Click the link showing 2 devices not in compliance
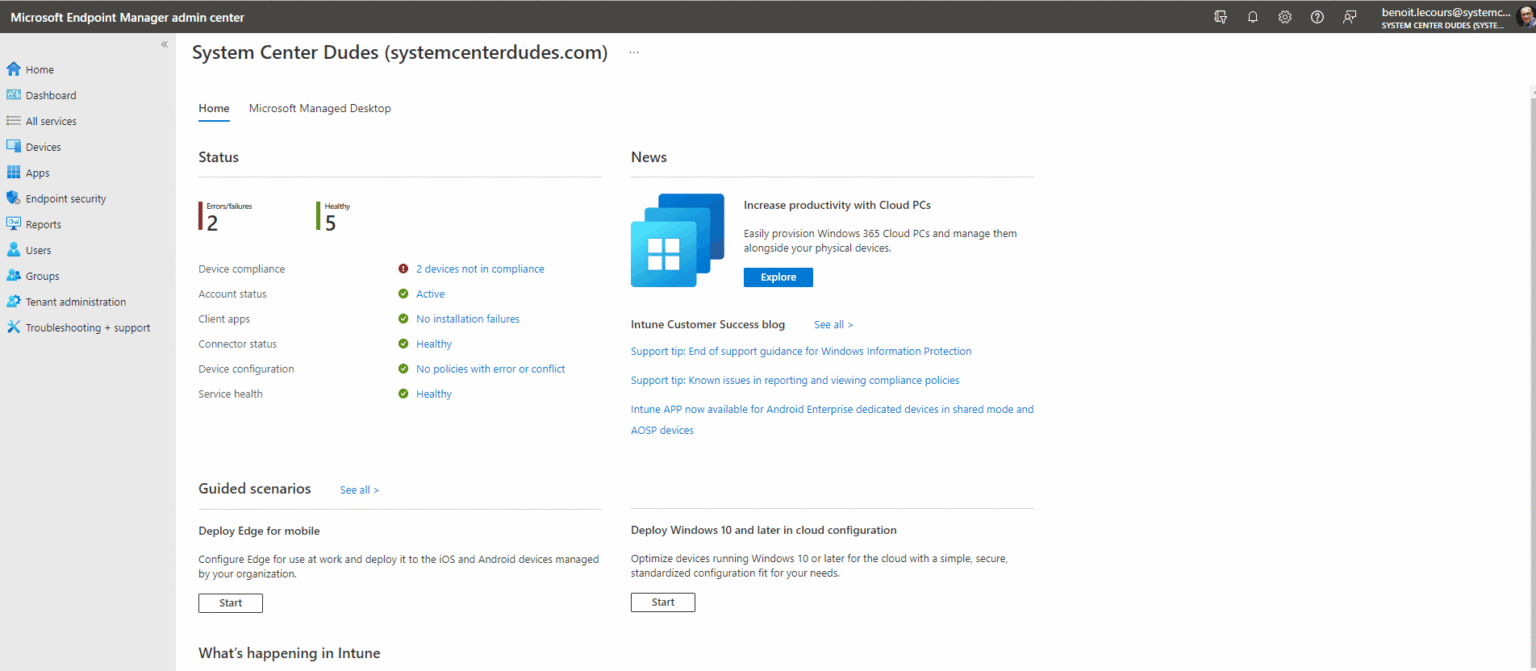This screenshot has height=671, width=1536. (x=480, y=268)
